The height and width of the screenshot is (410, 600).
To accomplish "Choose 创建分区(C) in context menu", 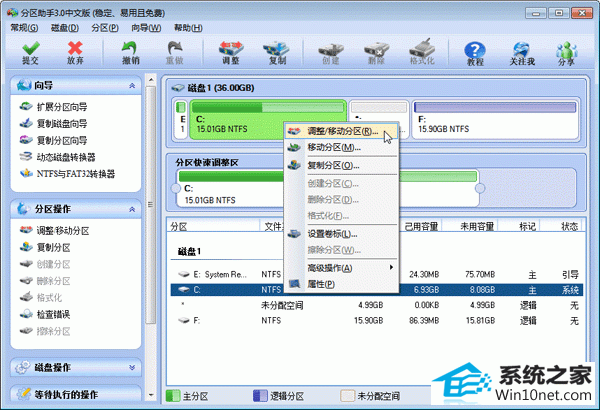I will tap(341, 183).
